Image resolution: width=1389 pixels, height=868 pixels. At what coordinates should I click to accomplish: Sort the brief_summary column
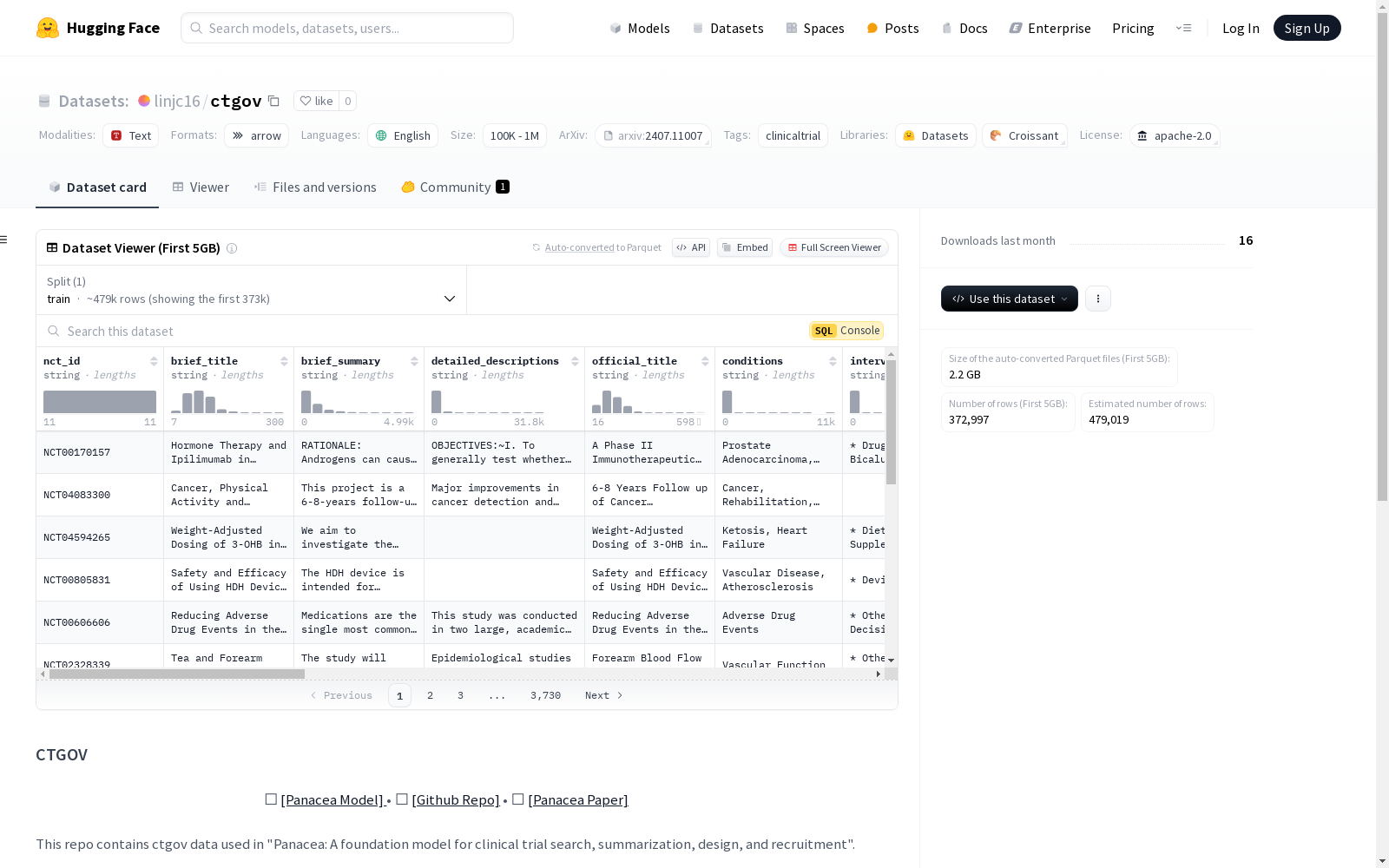tap(414, 361)
